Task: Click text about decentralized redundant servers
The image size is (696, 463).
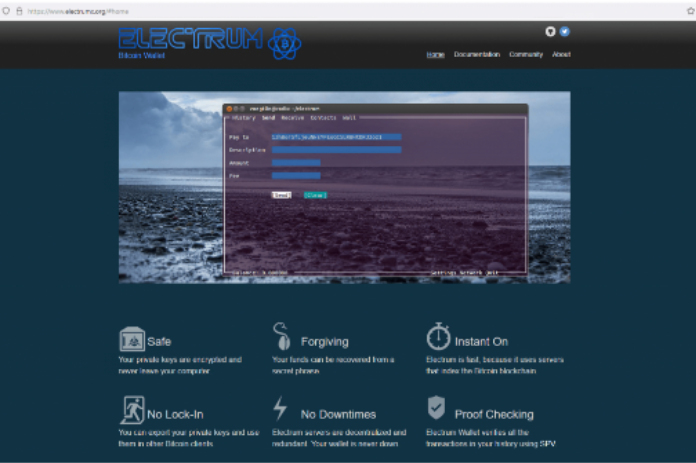Action: point(339,438)
